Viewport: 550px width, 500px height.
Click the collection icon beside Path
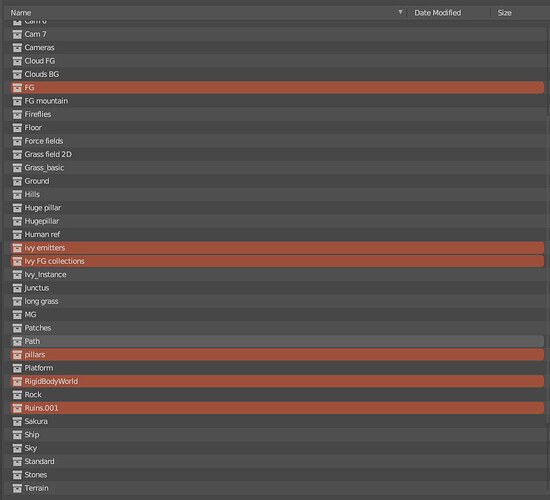pyautogui.click(x=17, y=341)
